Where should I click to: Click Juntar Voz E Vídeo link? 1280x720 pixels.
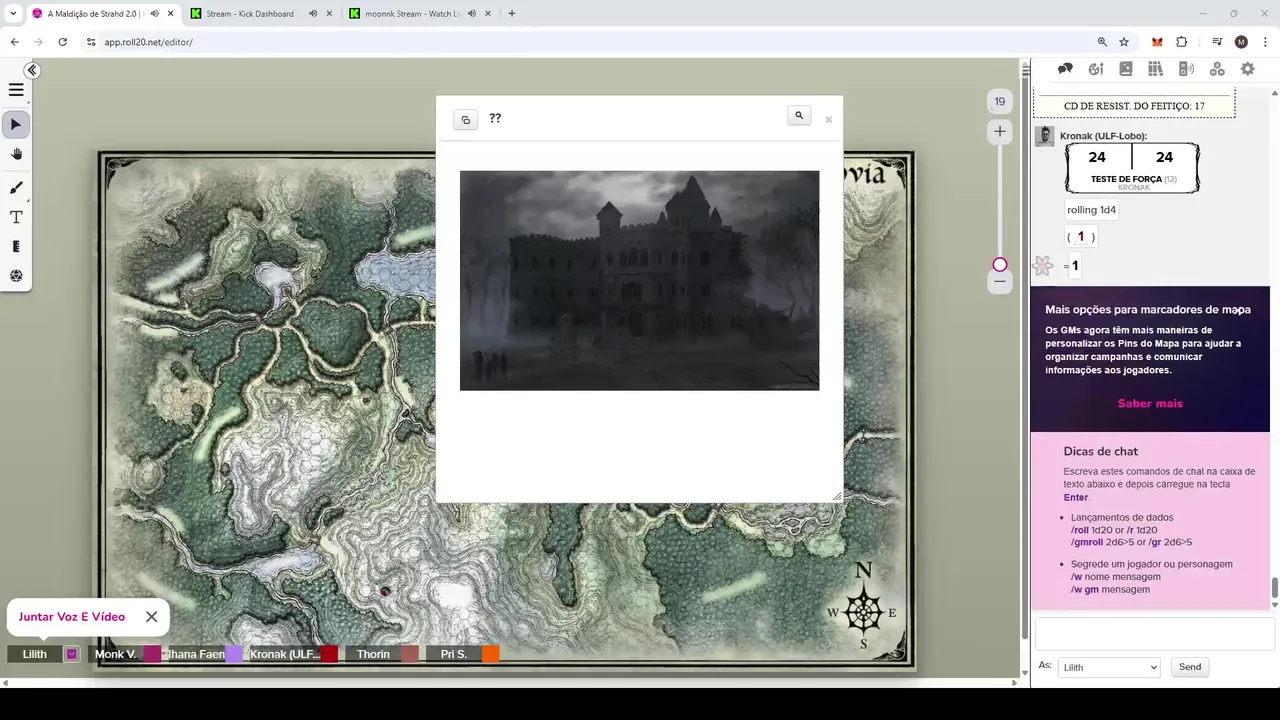tap(72, 617)
